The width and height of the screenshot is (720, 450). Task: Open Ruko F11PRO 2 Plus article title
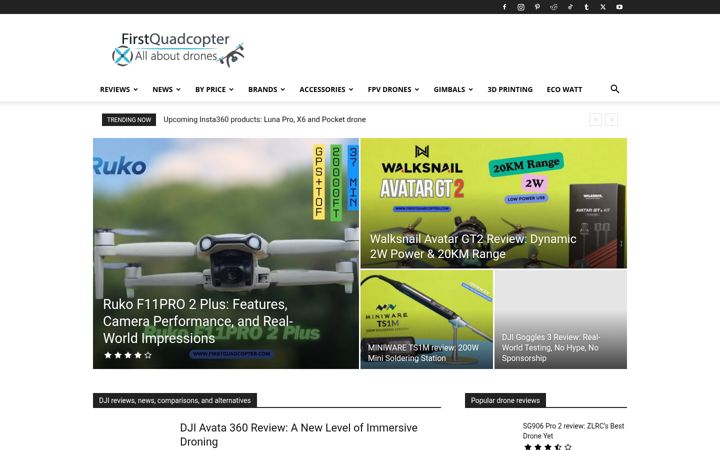[197, 321]
